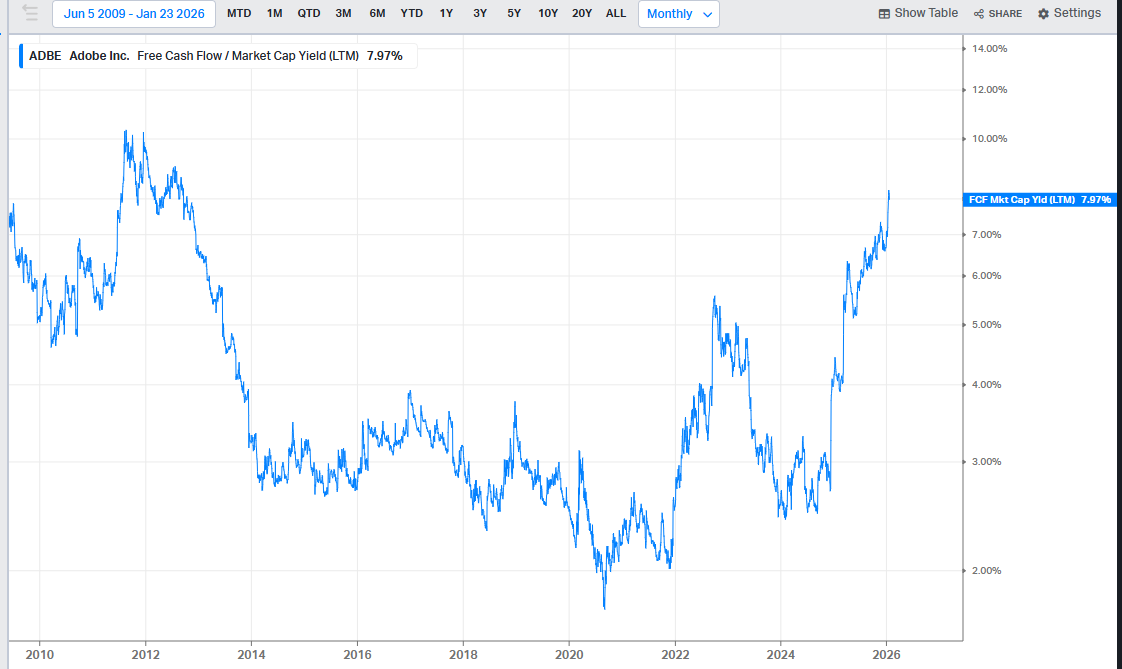The width and height of the screenshot is (1122, 669).
Task: Select YTD time range
Action: click(x=411, y=14)
